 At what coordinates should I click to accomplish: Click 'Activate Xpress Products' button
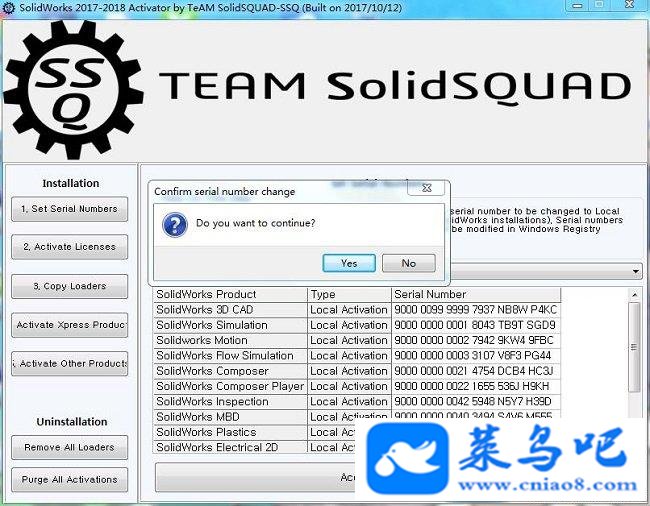point(69,325)
